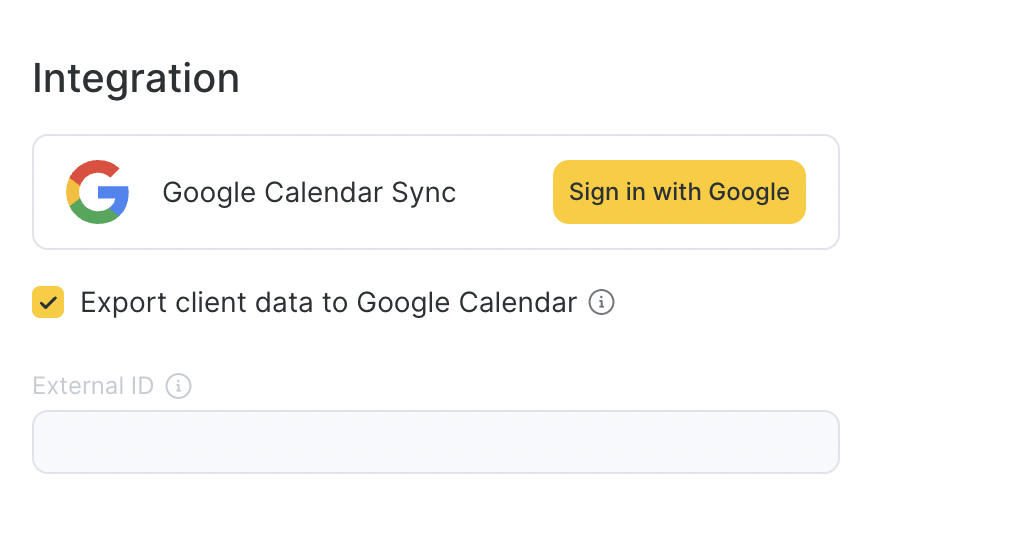Show help beside the Google Calendar export option
Viewport: 1012px width, 552px height.
point(601,302)
